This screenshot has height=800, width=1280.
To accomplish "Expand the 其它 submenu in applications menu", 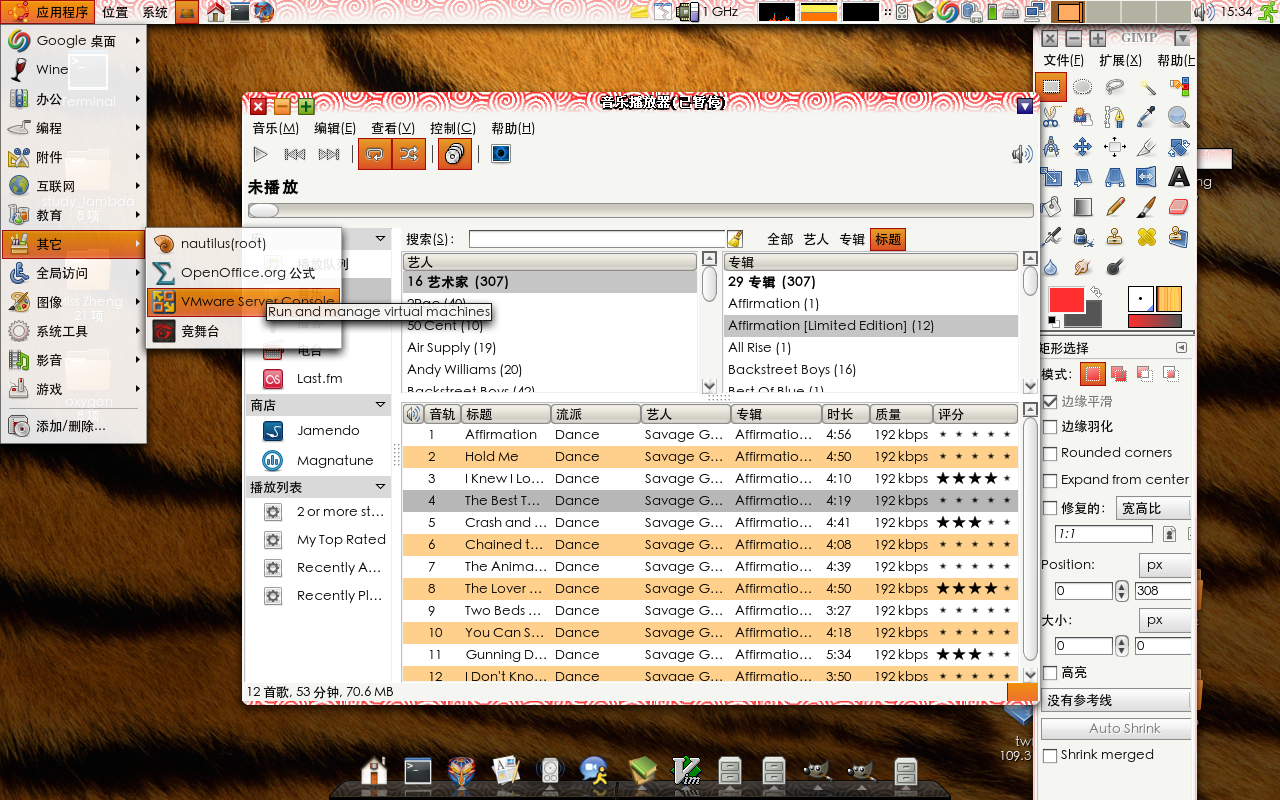I will click(x=75, y=244).
